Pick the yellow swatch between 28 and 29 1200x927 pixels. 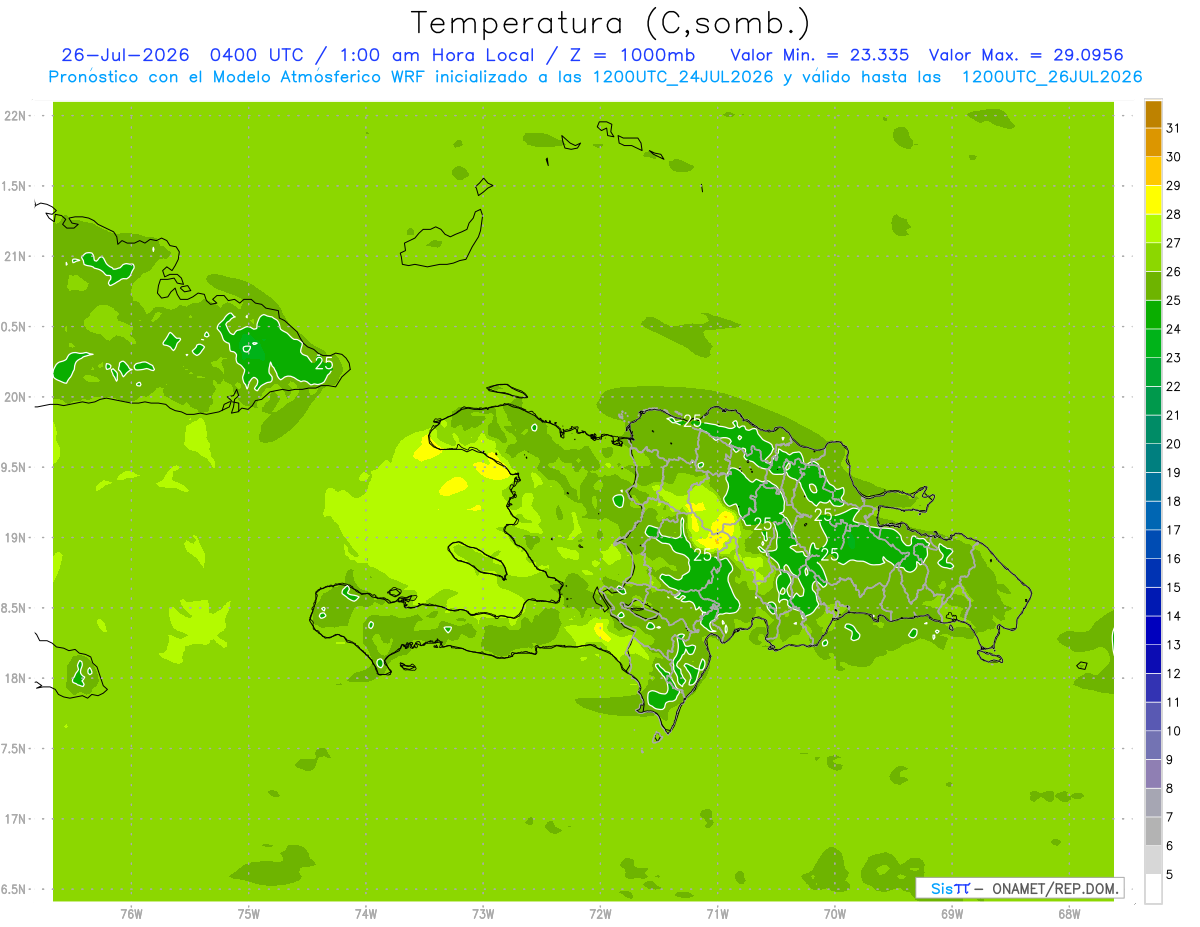coord(1153,201)
